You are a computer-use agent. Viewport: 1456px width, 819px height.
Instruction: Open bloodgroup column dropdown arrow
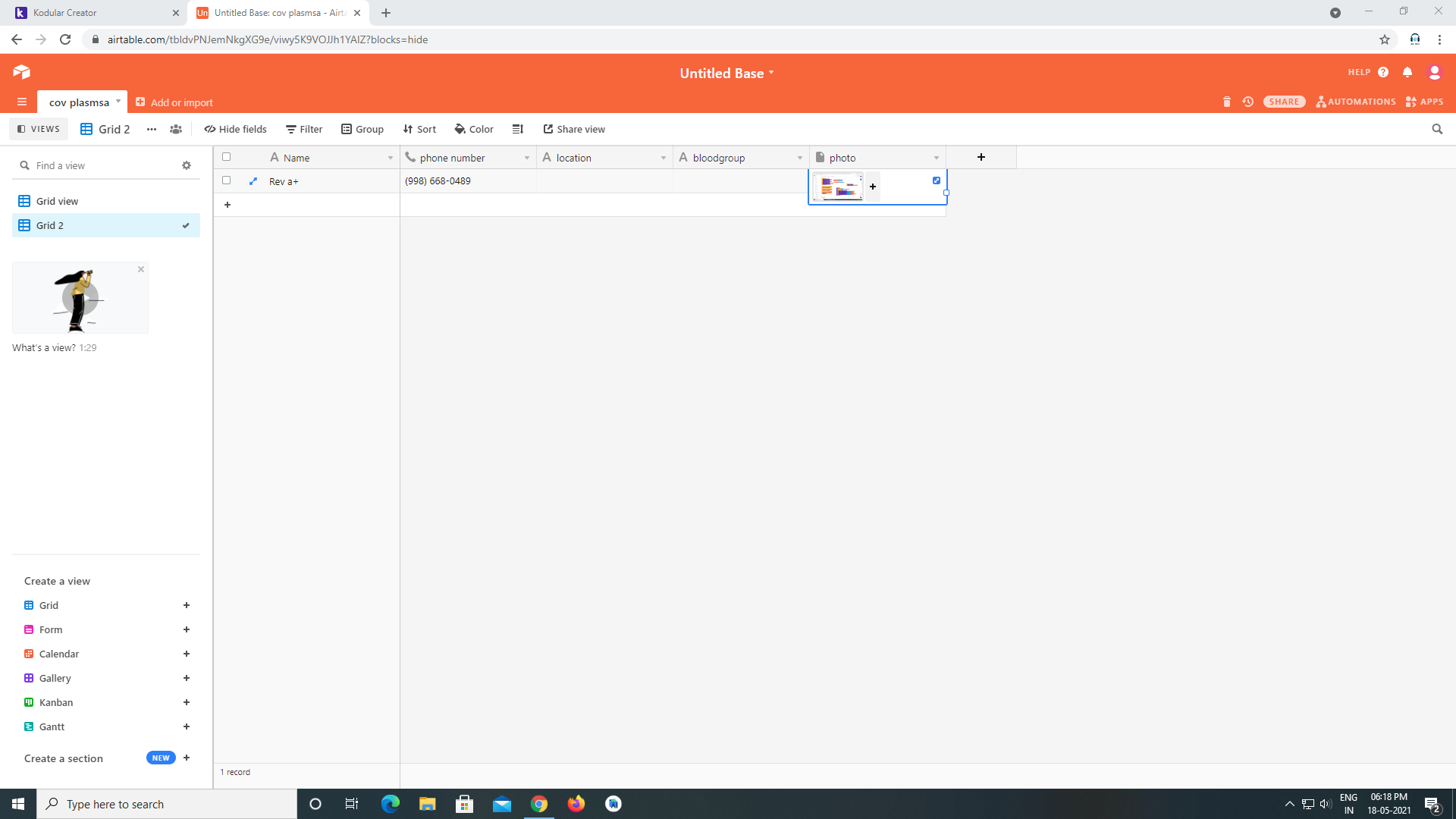pos(800,158)
